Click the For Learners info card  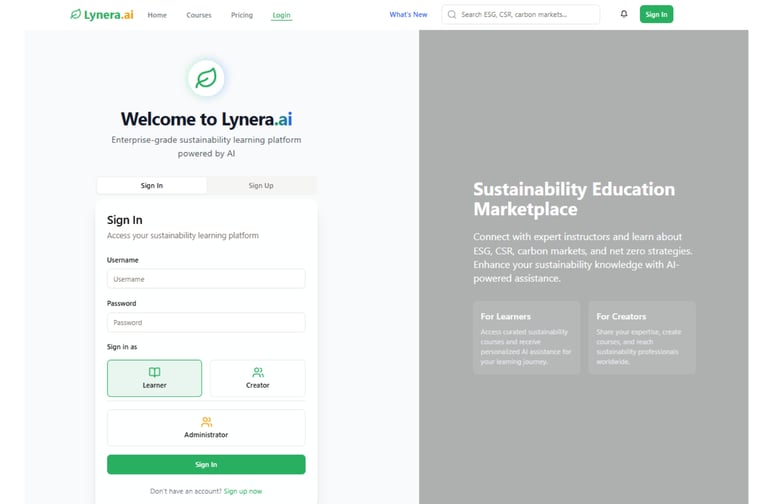[527, 337]
